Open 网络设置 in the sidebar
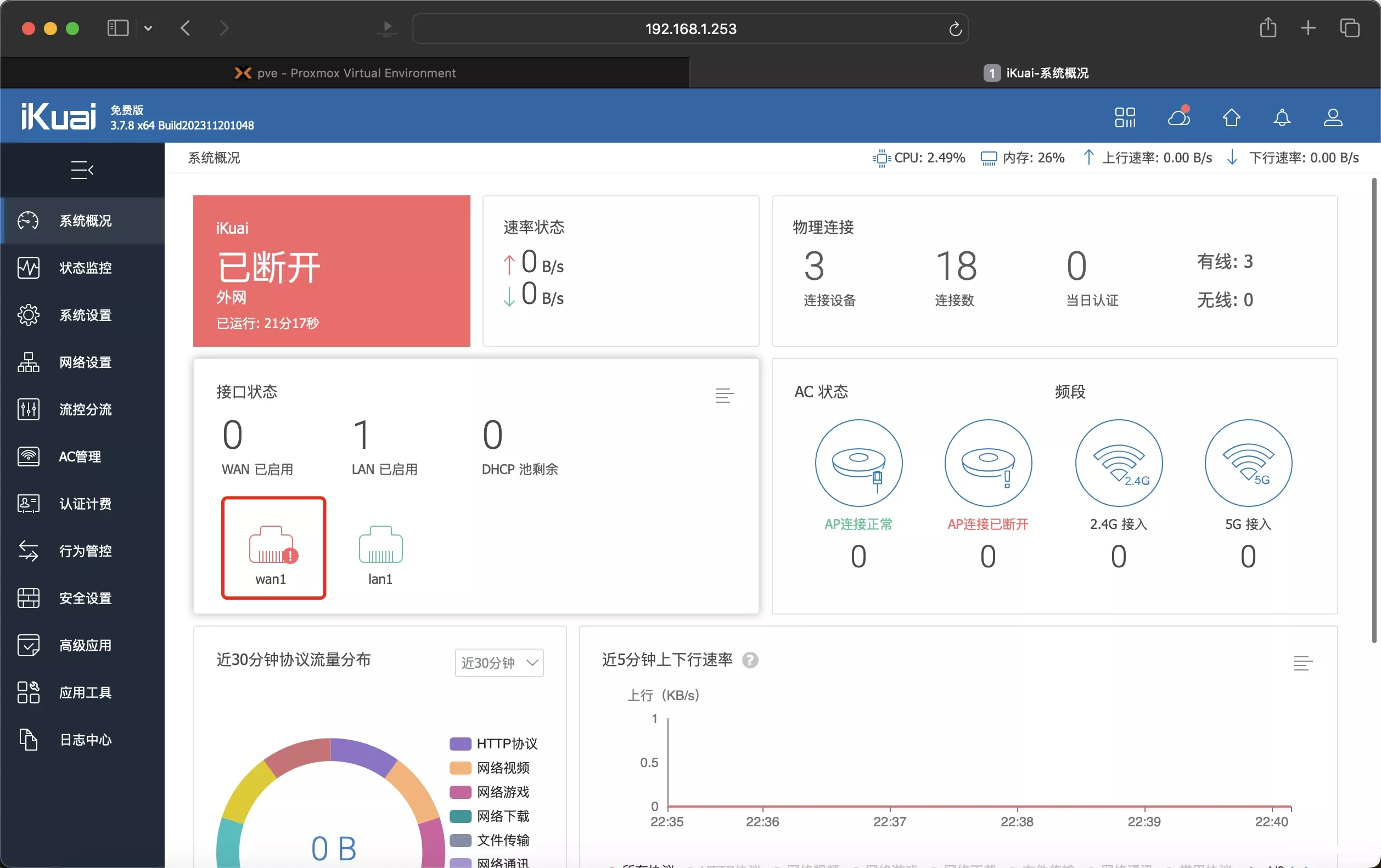The image size is (1381, 868). pos(82,362)
